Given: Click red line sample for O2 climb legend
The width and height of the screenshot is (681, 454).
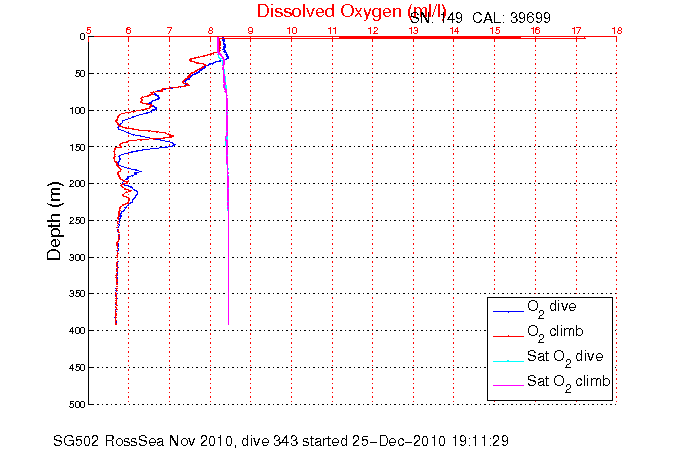Looking at the screenshot, I should coord(508,336).
